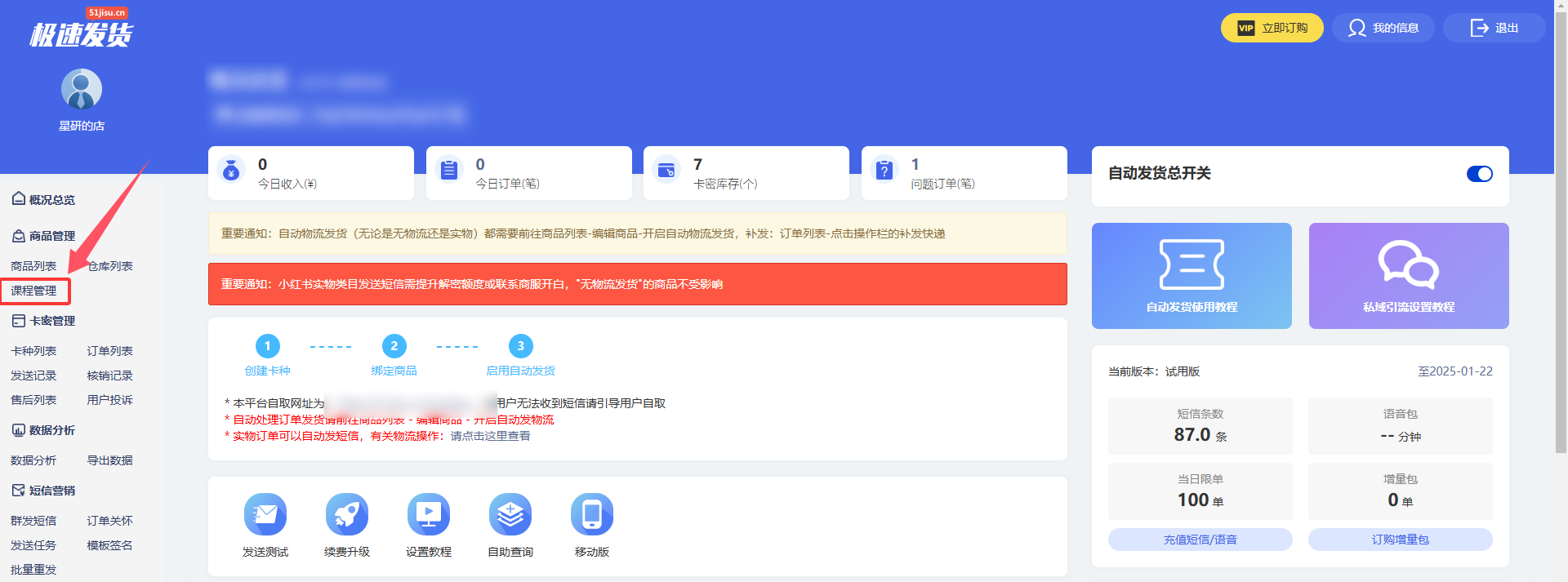Click the 商品管理 bag icon
The image size is (1568, 582).
point(18,236)
